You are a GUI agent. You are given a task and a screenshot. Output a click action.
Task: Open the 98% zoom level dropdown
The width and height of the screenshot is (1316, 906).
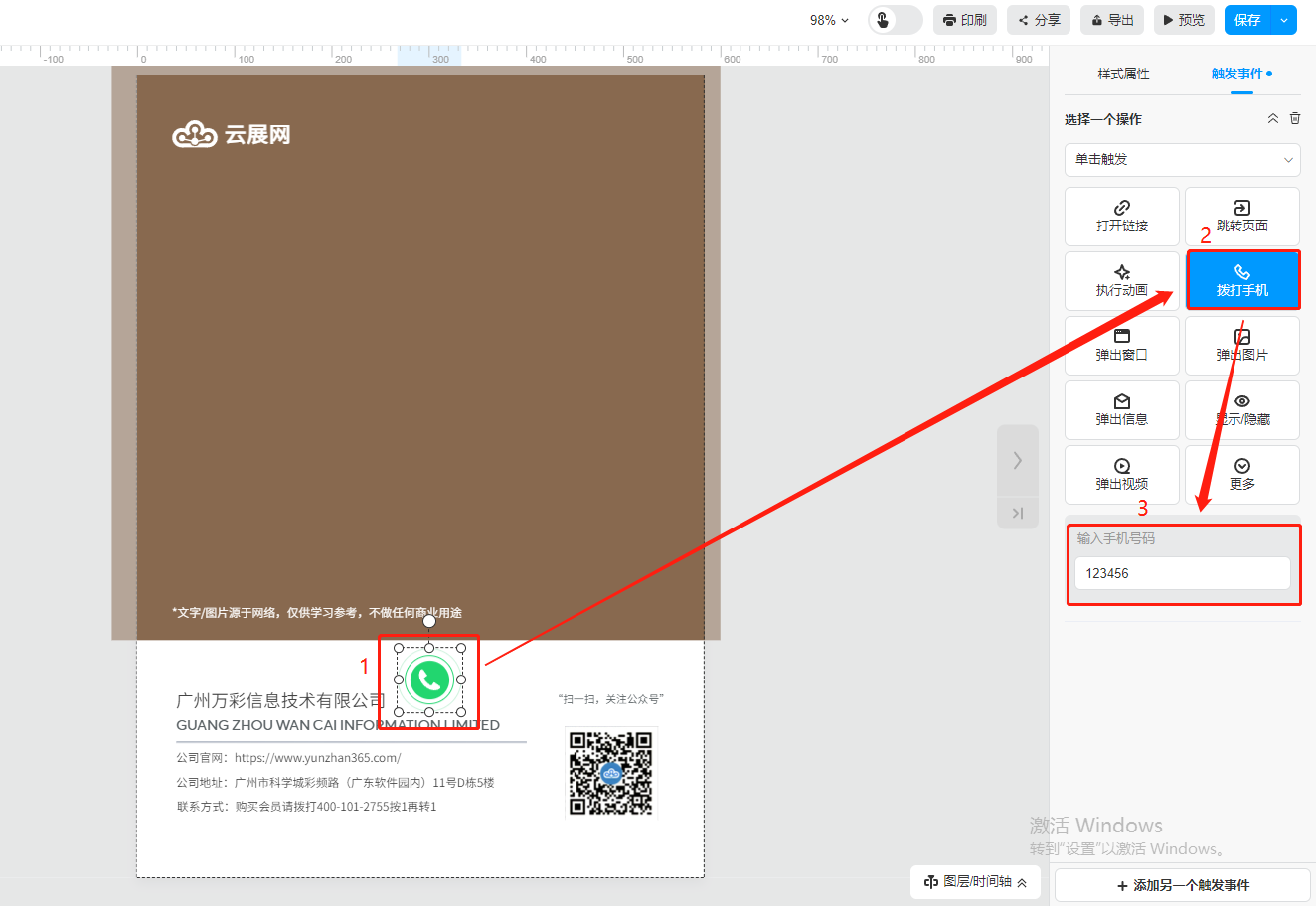click(x=829, y=20)
